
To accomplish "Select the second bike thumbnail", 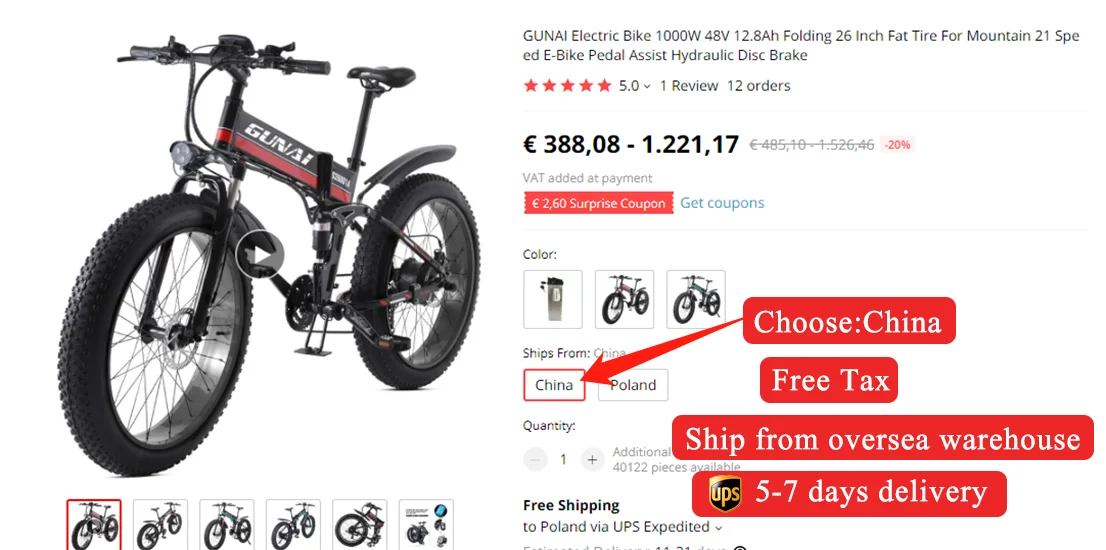I will click(160, 525).
